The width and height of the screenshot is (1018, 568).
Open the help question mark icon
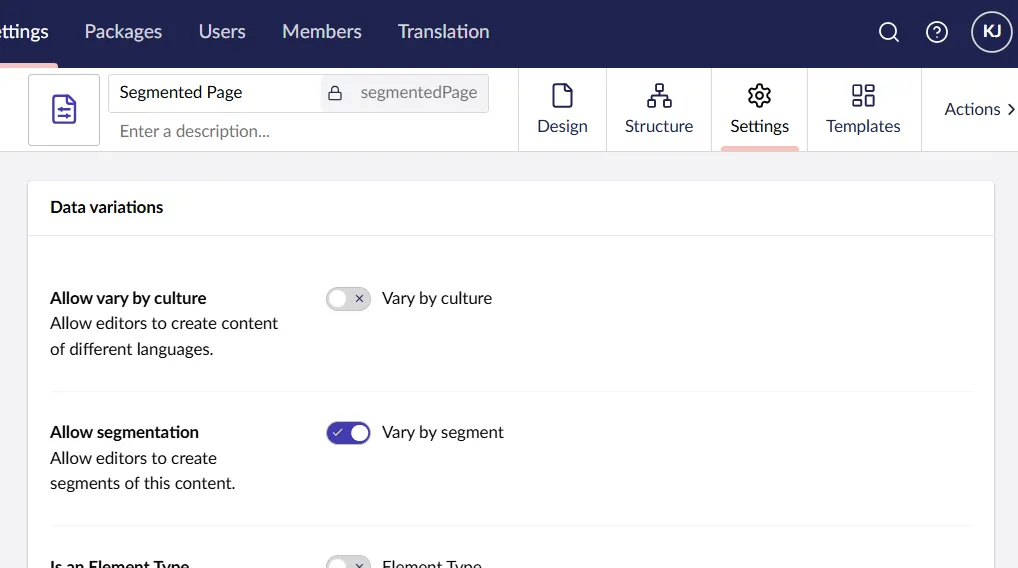[937, 32]
